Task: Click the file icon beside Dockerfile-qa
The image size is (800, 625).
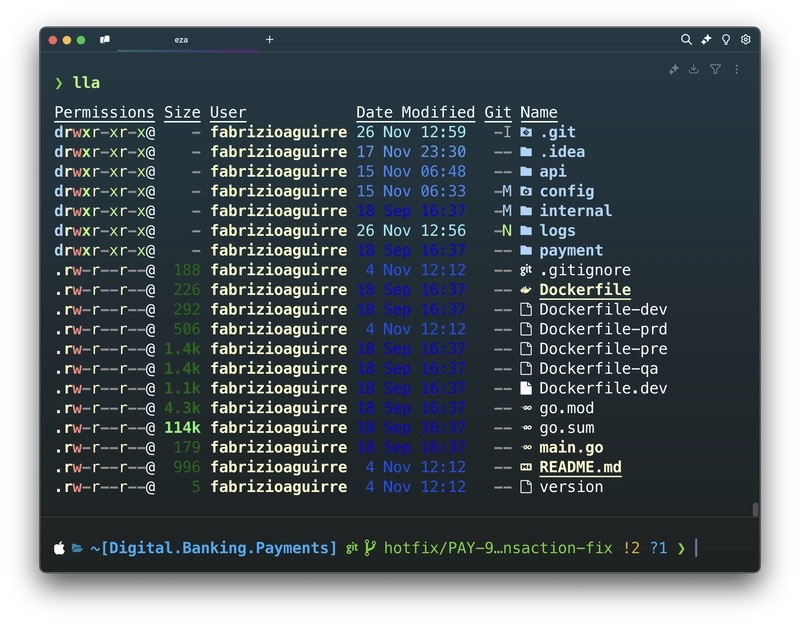Action: tap(526, 368)
